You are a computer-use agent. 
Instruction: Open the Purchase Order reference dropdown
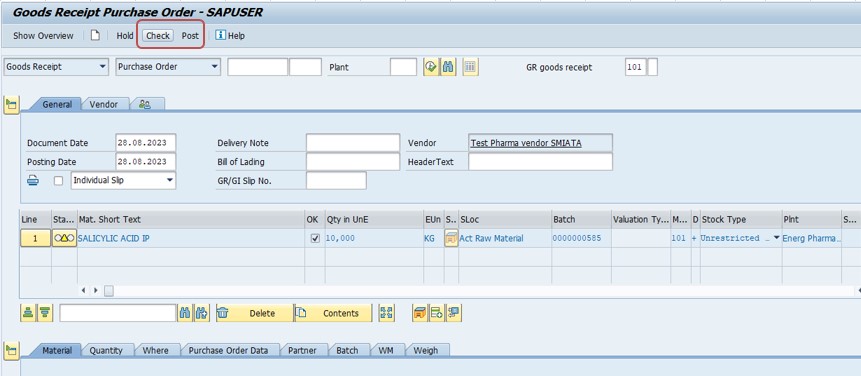pyautogui.click(x=215, y=67)
